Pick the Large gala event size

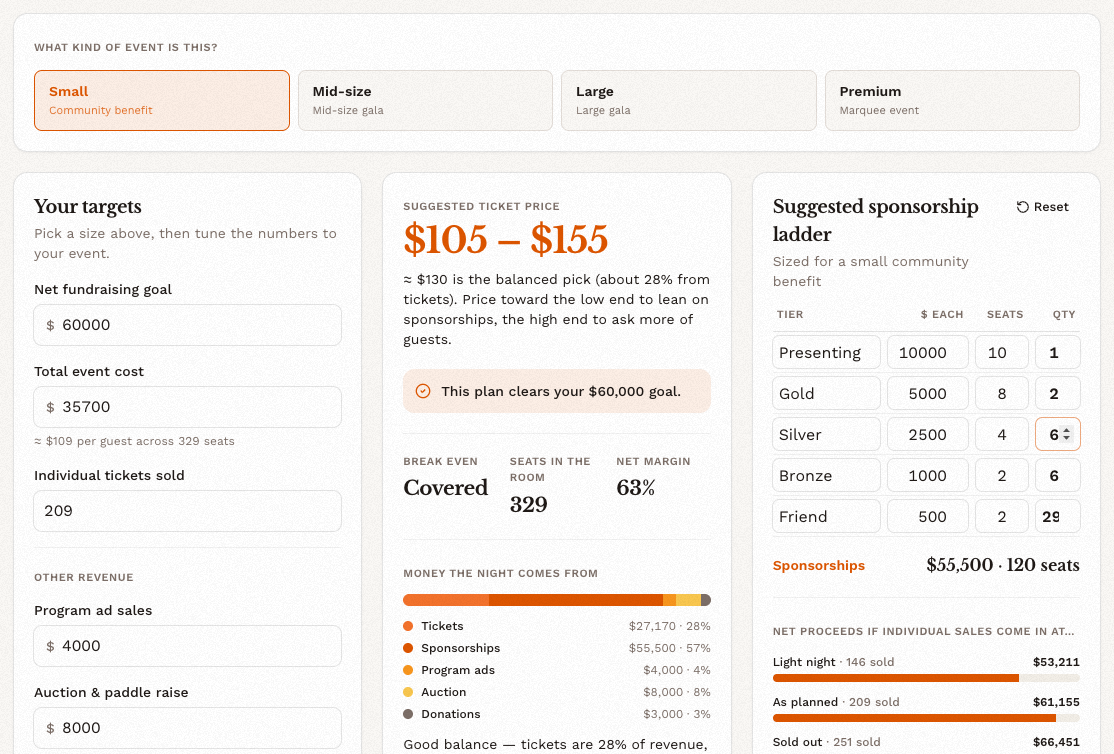point(688,100)
